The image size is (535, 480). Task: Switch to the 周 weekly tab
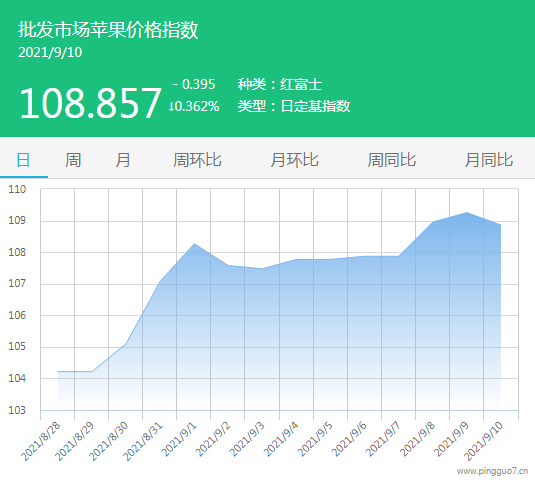click(x=73, y=160)
